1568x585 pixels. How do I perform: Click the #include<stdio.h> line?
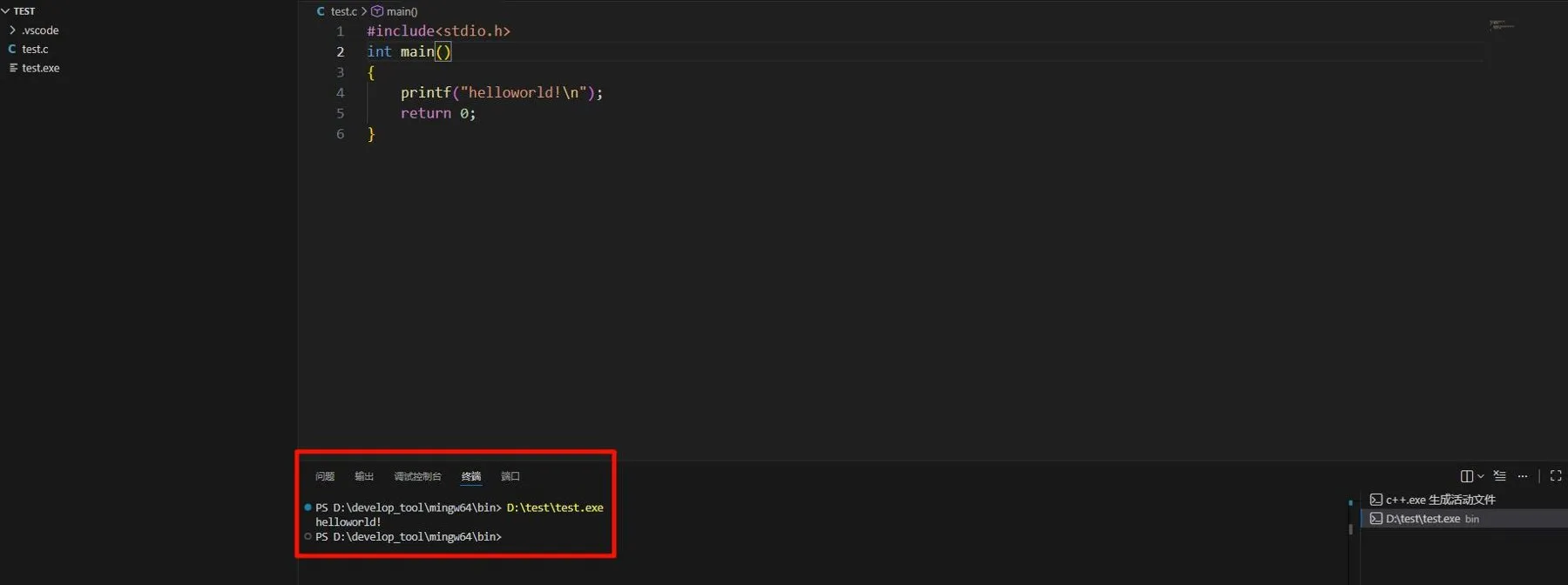(438, 31)
